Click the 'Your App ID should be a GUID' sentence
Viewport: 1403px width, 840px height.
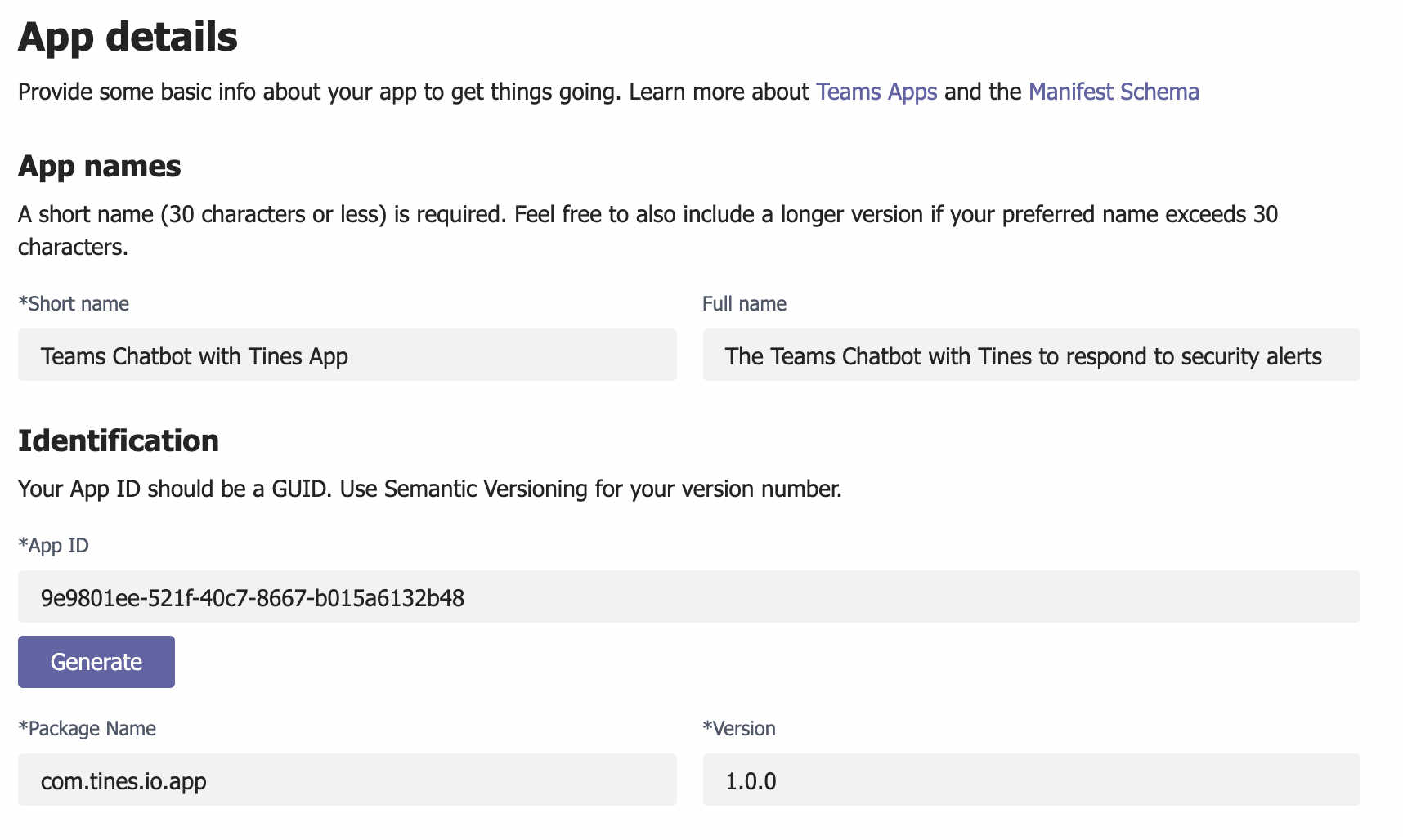click(175, 489)
